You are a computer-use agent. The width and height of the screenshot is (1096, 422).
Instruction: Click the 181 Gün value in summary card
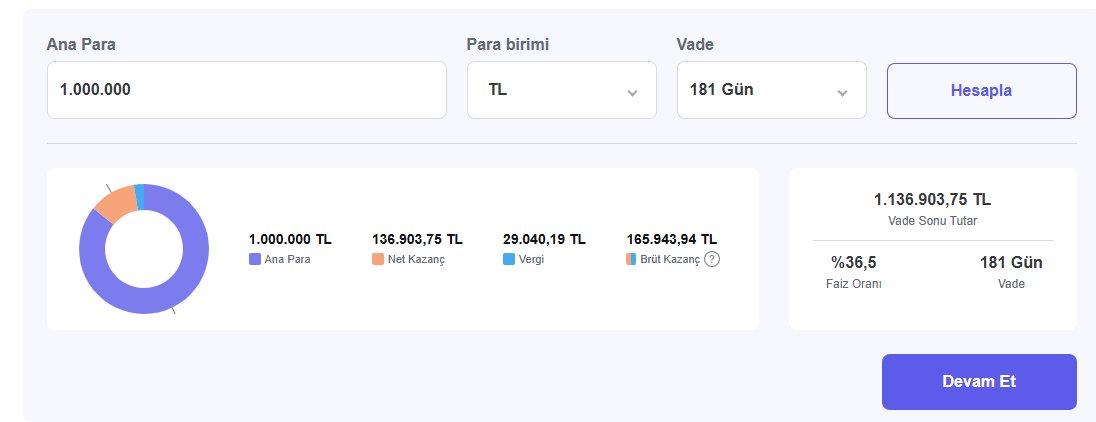click(1011, 263)
